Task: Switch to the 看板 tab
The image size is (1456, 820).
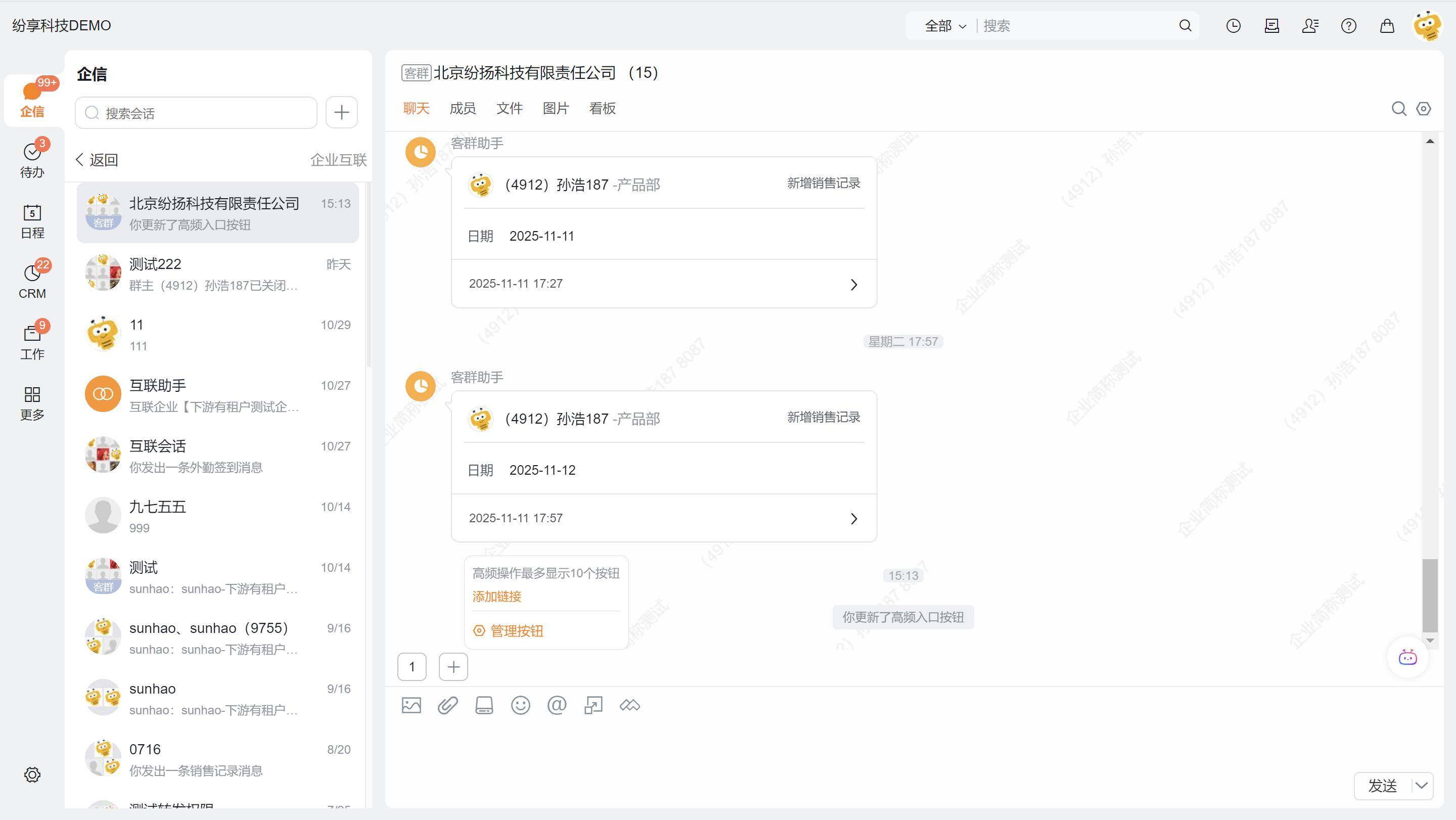Action: 602,109
